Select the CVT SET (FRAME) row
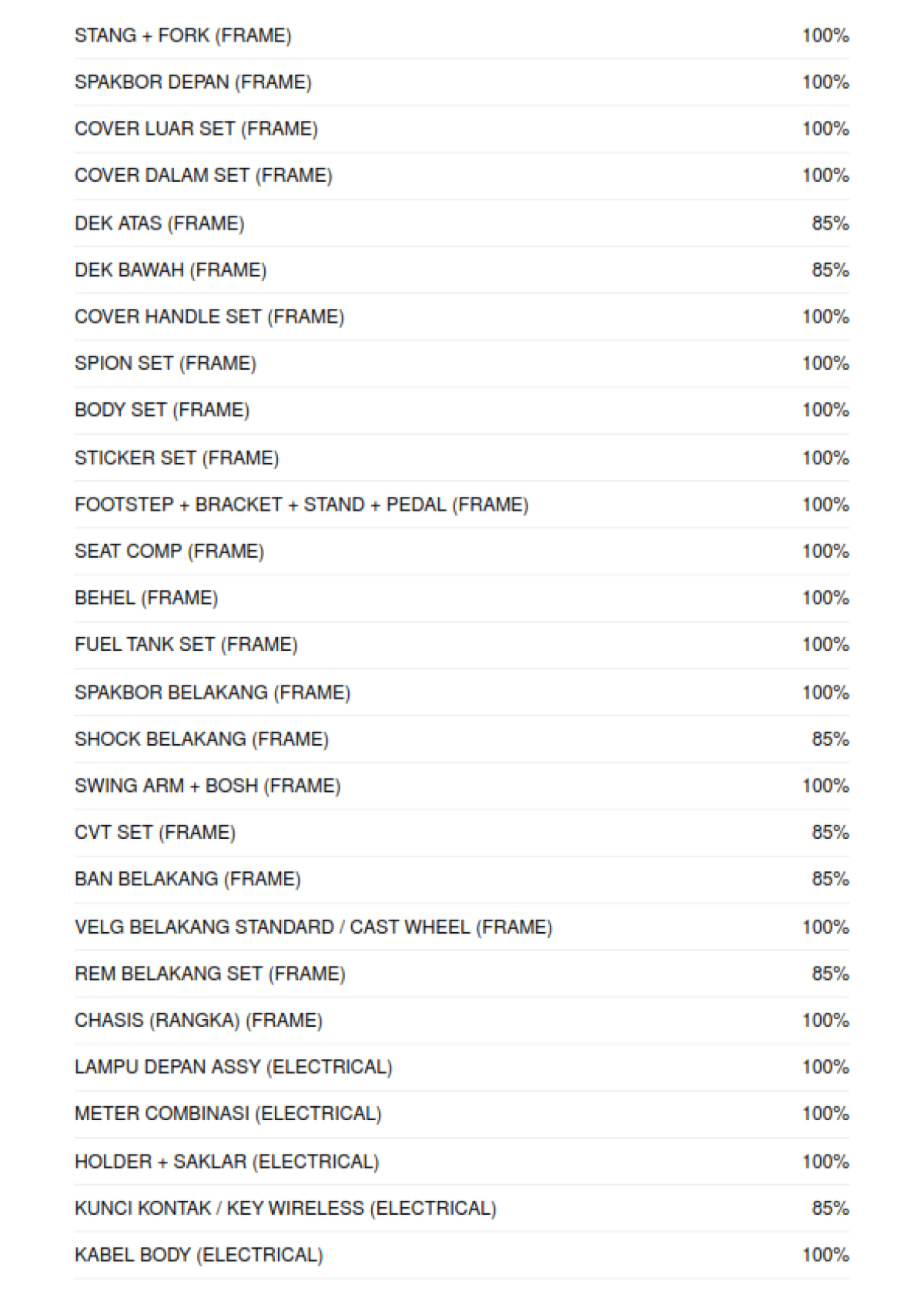Viewport: 924px width, 1308px height. point(155,833)
